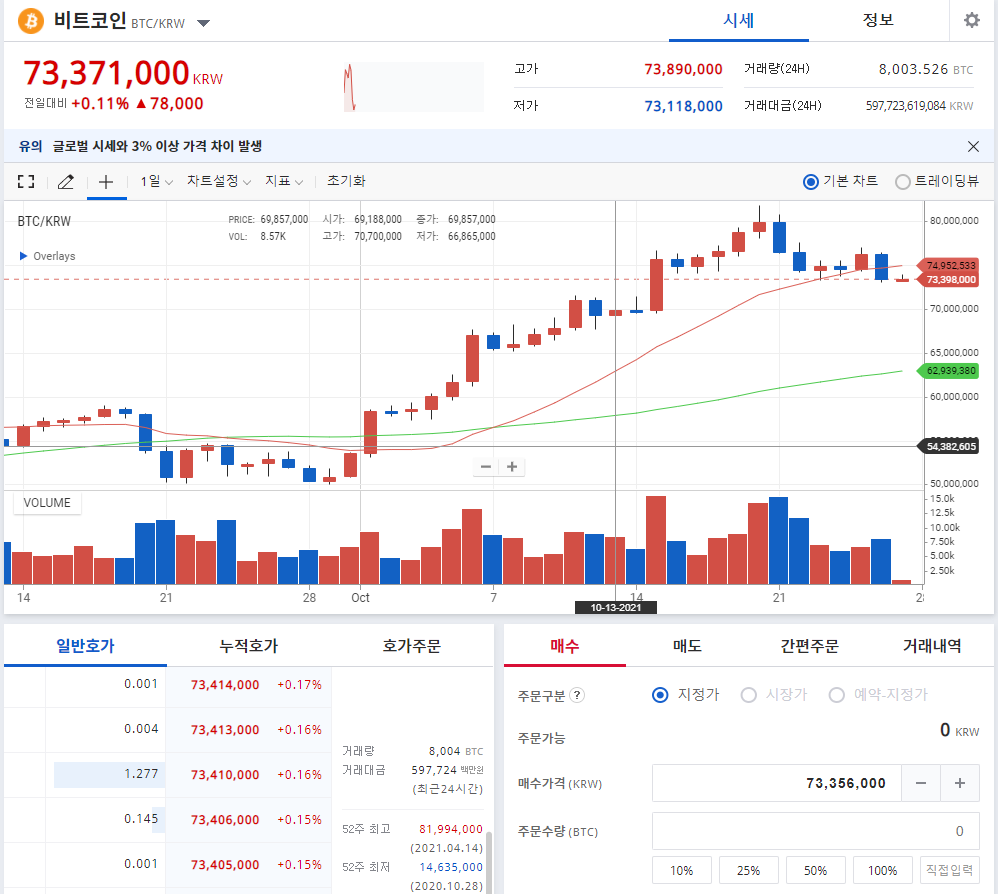Open the settings gear icon
998x894 pixels.
pos(971,20)
